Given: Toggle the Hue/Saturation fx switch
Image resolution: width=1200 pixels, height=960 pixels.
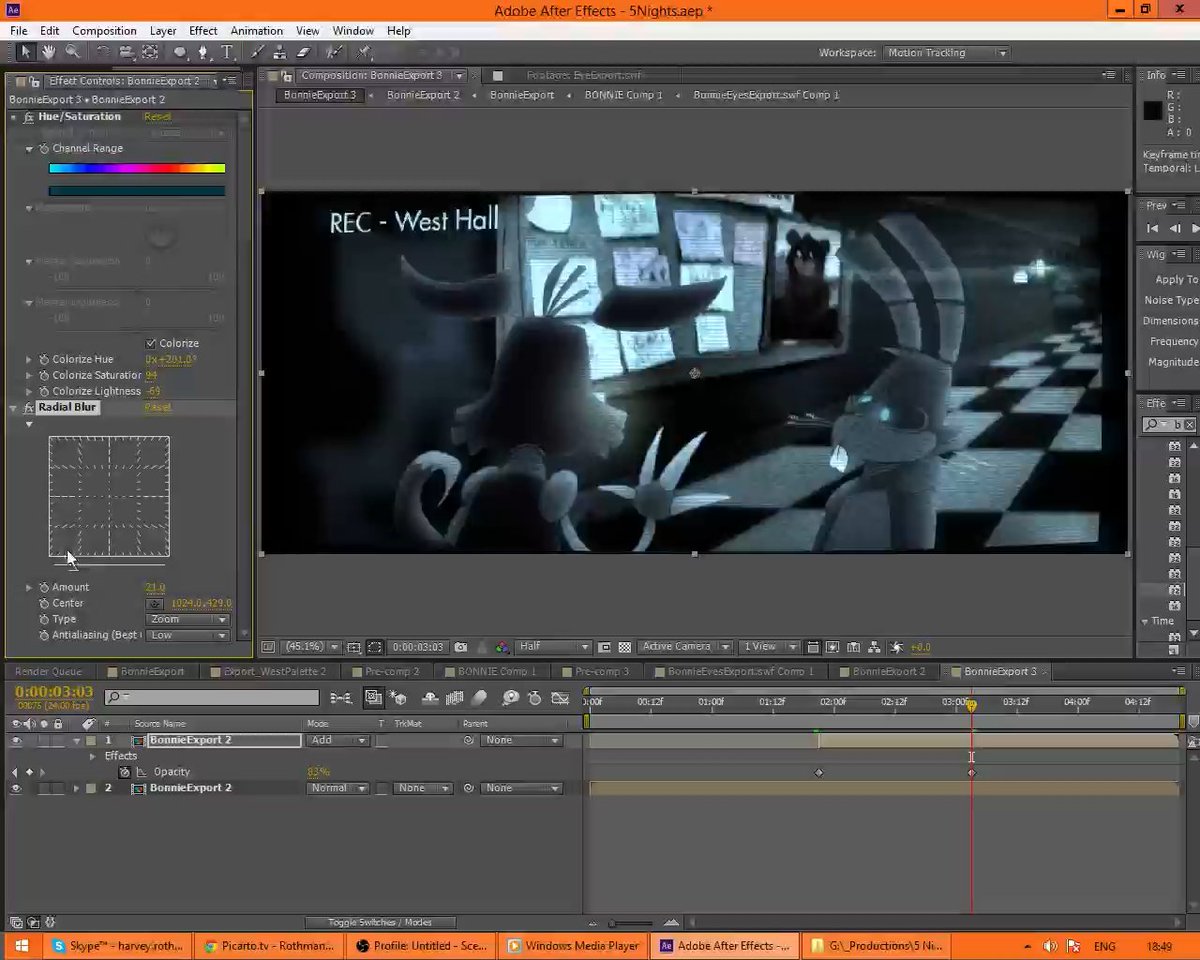Looking at the screenshot, I should pyautogui.click(x=29, y=117).
